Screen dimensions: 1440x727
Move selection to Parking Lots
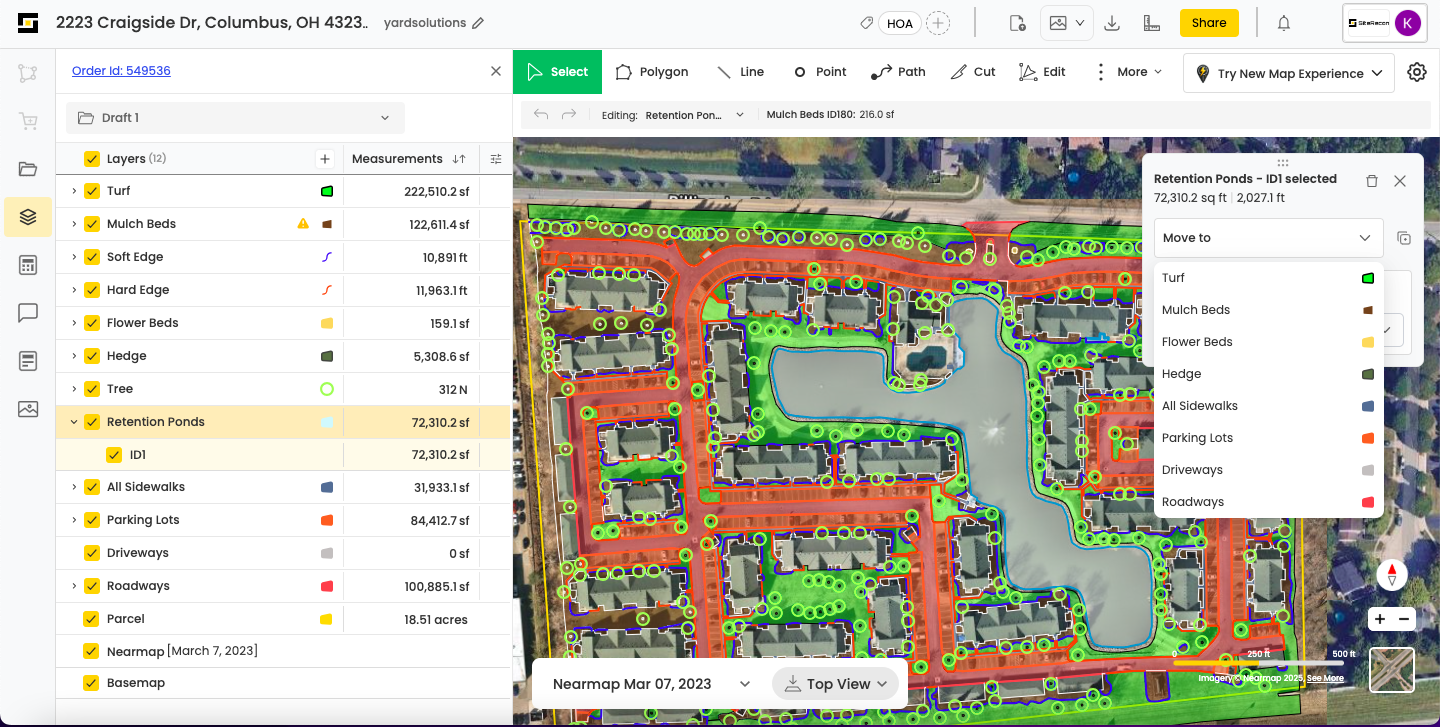click(1197, 438)
